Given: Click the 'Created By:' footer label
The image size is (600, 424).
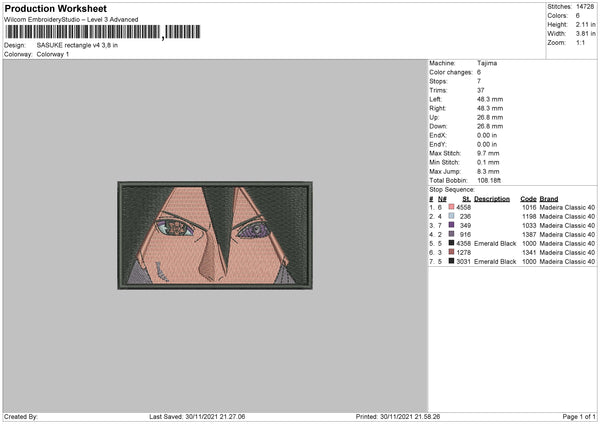Looking at the screenshot, I should click(x=21, y=416).
